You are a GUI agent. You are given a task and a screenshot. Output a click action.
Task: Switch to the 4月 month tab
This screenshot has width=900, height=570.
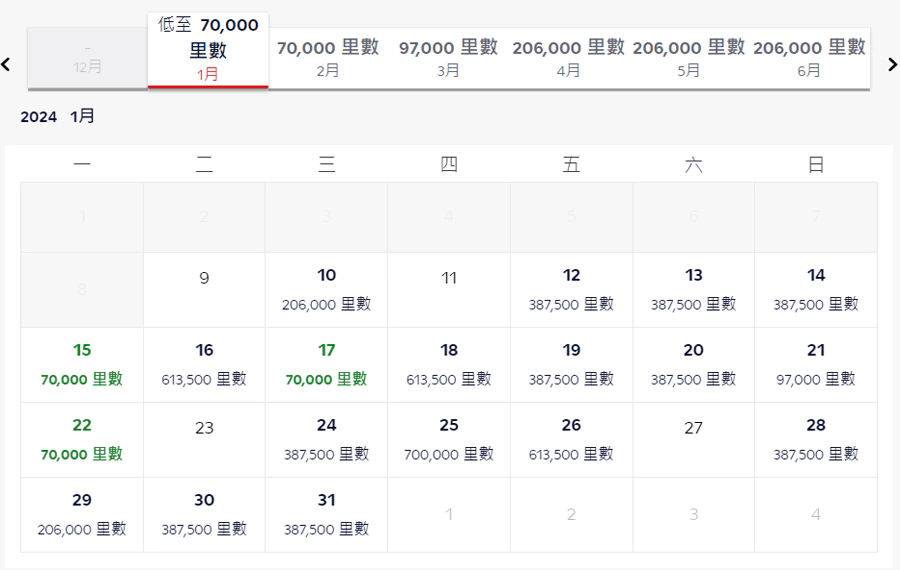click(568, 58)
